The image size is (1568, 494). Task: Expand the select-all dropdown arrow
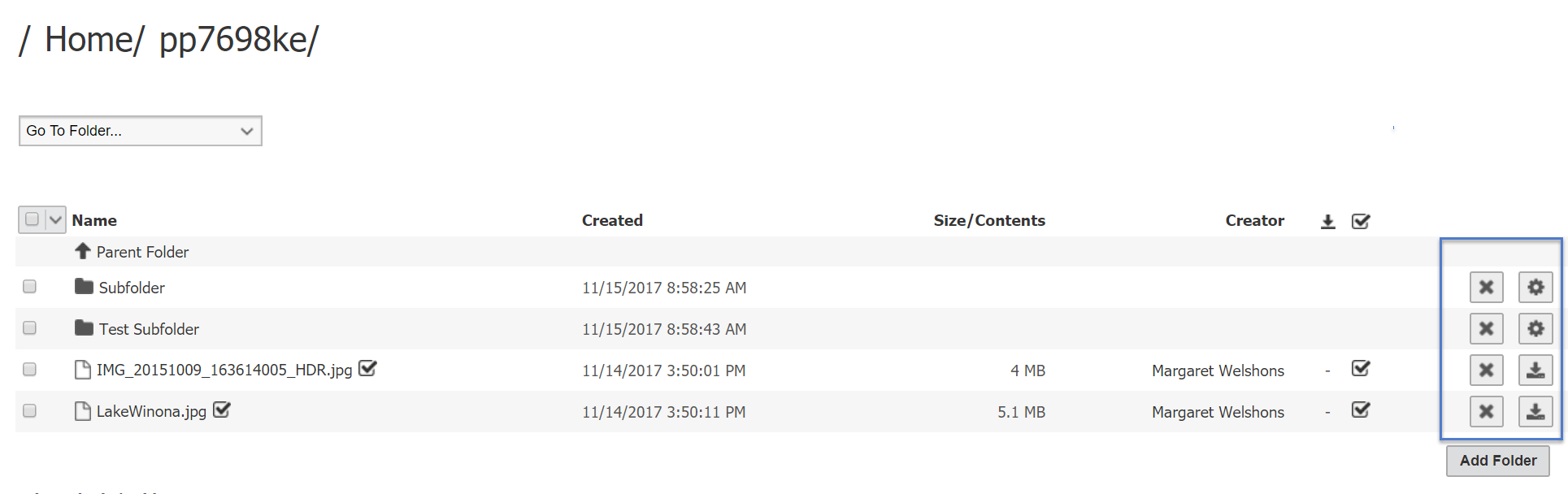click(55, 219)
